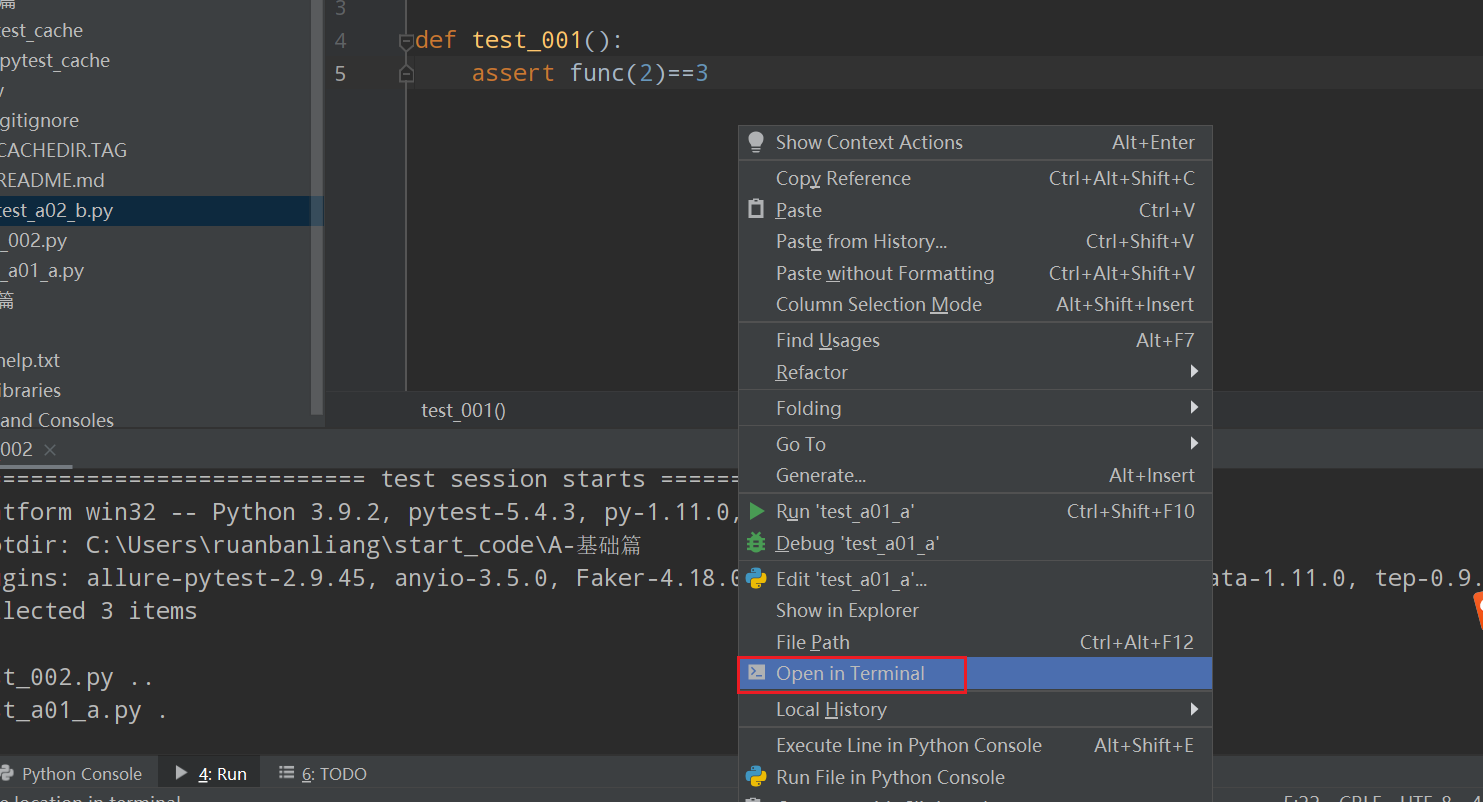Image resolution: width=1483 pixels, height=802 pixels.
Task: Select Column Selection Mode in the menu
Action: (878, 304)
